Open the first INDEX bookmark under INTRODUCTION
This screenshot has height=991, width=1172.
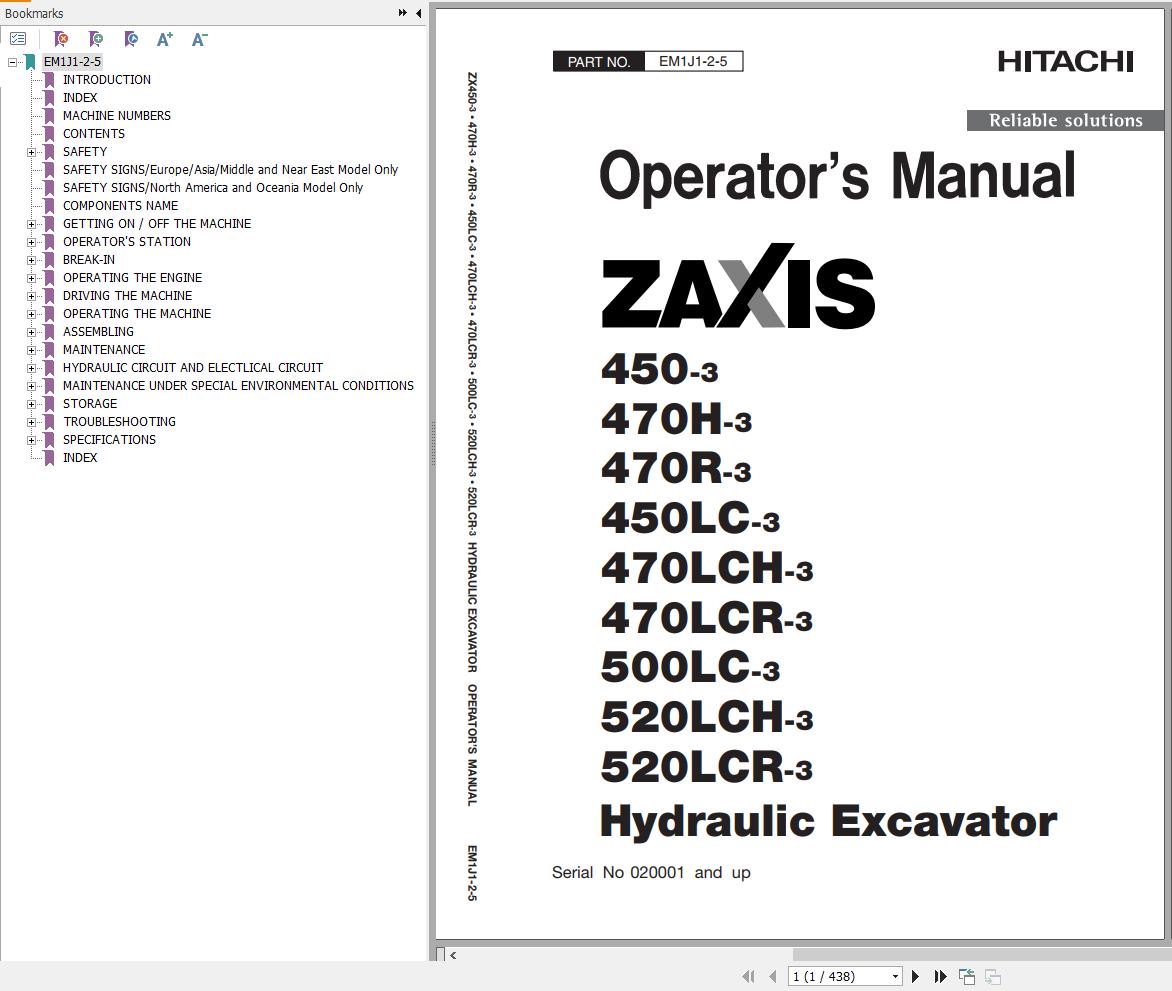pyautogui.click(x=80, y=97)
